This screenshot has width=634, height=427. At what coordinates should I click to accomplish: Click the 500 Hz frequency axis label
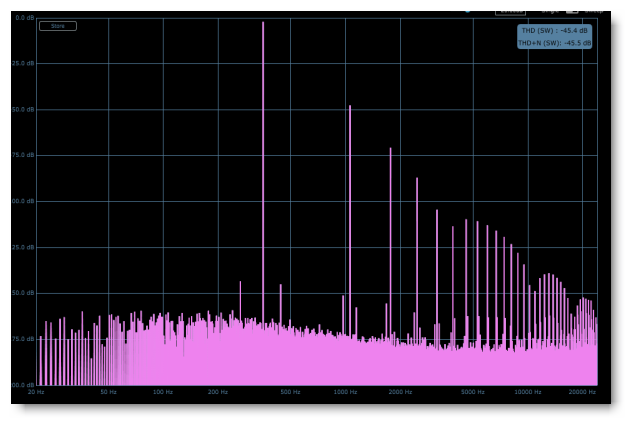coord(290,392)
